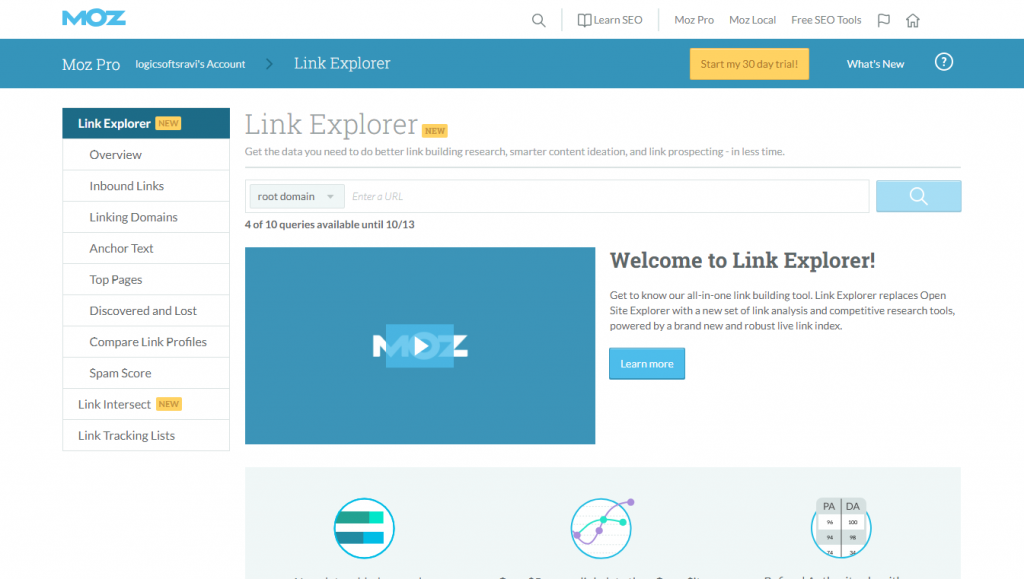Screen dimensions: 1024x579
Task: Go to home via house icon
Action: [912, 20]
